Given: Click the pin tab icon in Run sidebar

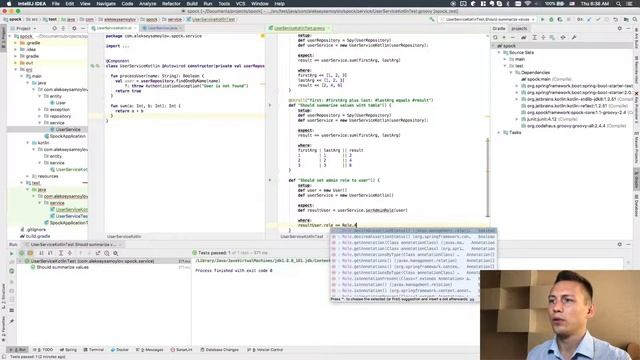Looking at the screenshot, I should [x=11, y=321].
